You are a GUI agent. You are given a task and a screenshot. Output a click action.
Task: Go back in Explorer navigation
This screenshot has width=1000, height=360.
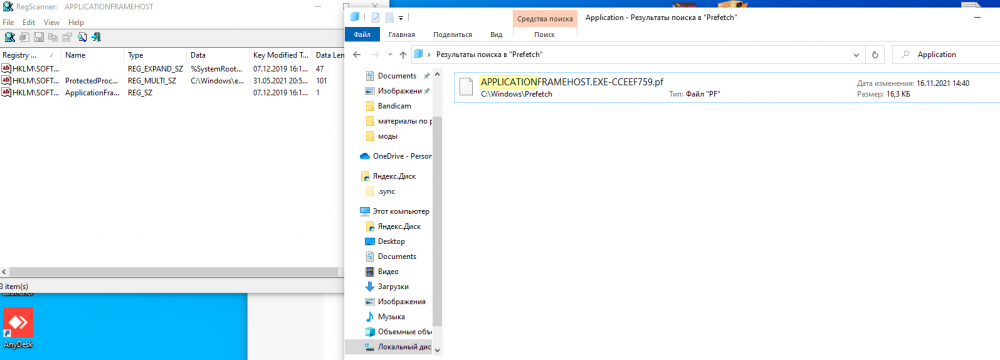click(x=357, y=55)
